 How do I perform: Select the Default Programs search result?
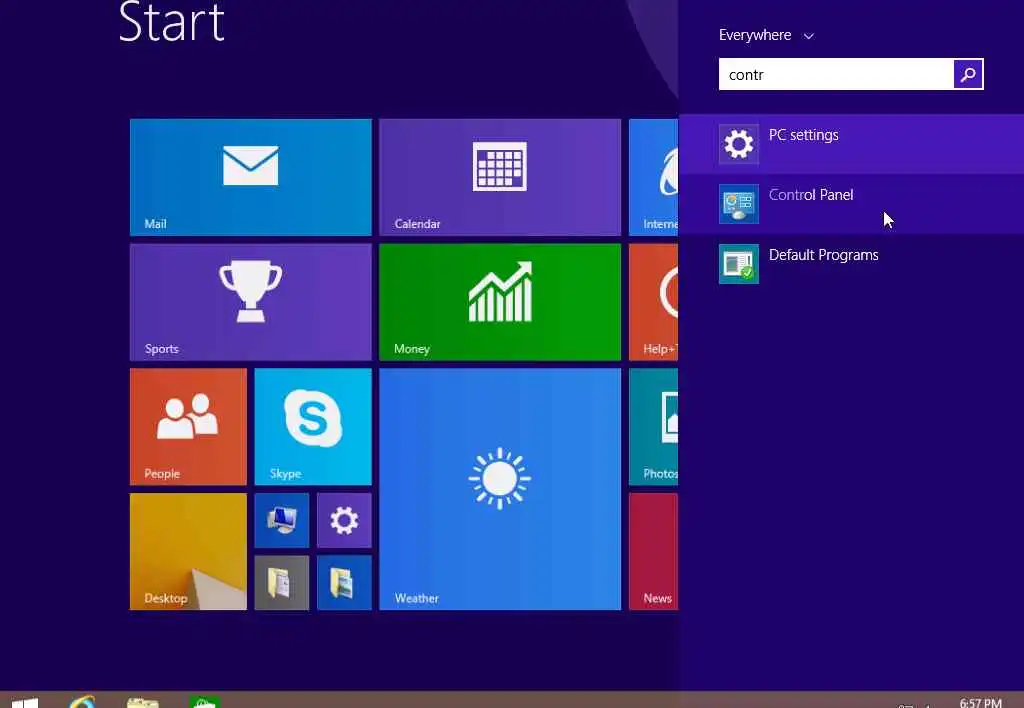coord(852,264)
